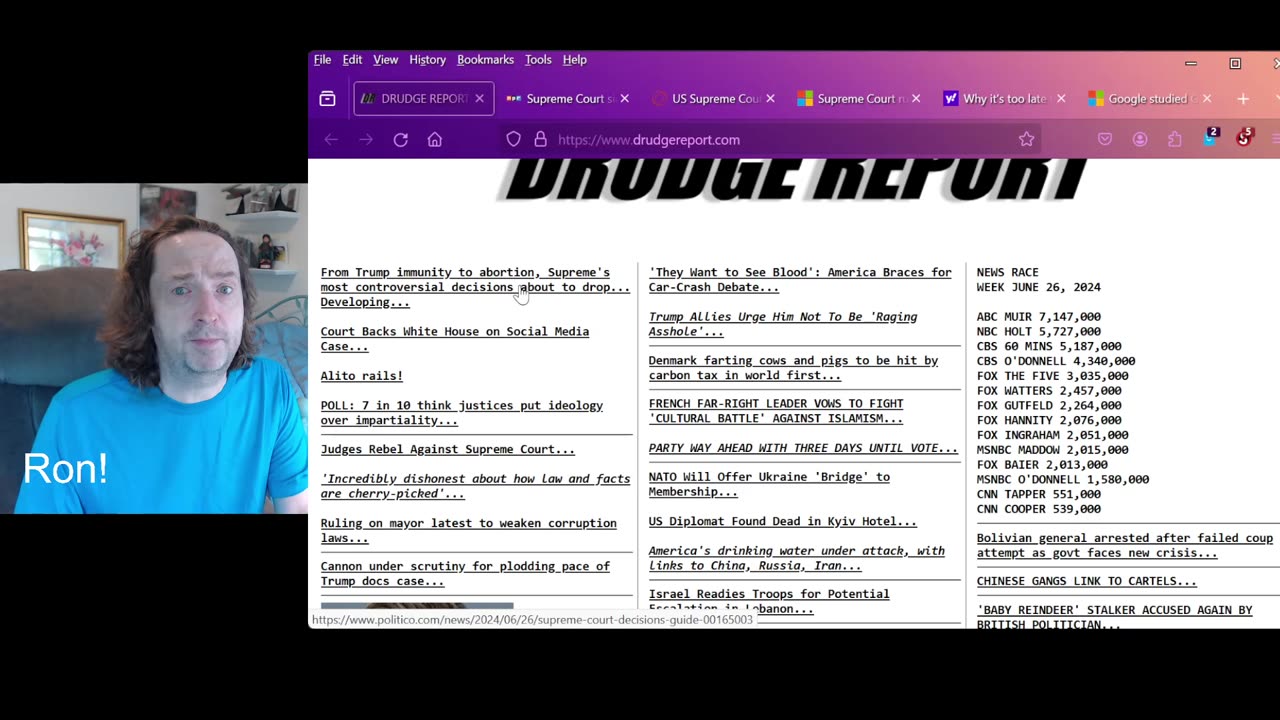View site security padlock info
The image size is (1280, 720).
pyautogui.click(x=540, y=140)
